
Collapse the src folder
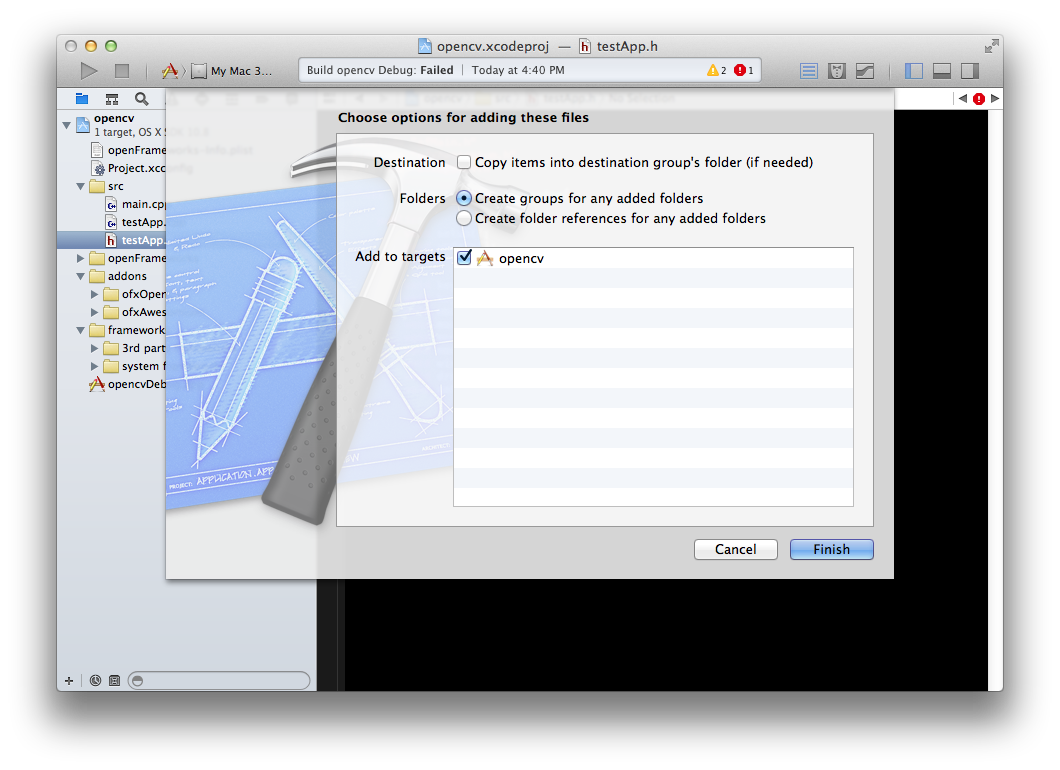80,186
